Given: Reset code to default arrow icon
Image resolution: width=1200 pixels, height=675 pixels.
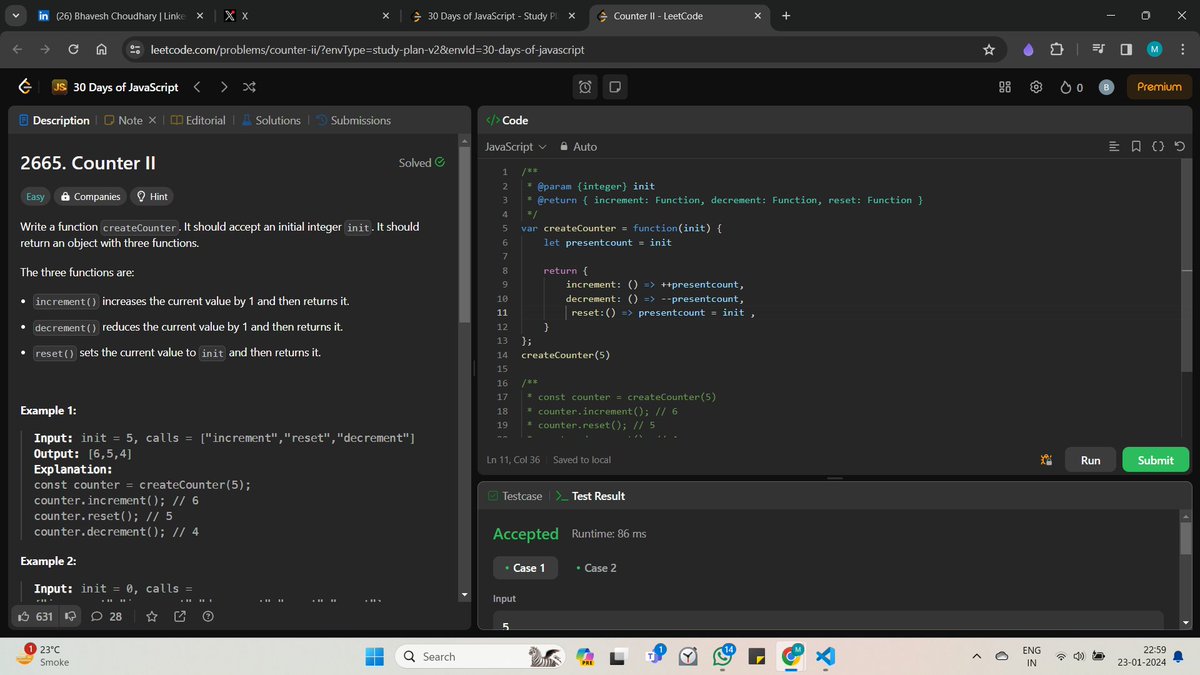Looking at the screenshot, I should 1180,146.
